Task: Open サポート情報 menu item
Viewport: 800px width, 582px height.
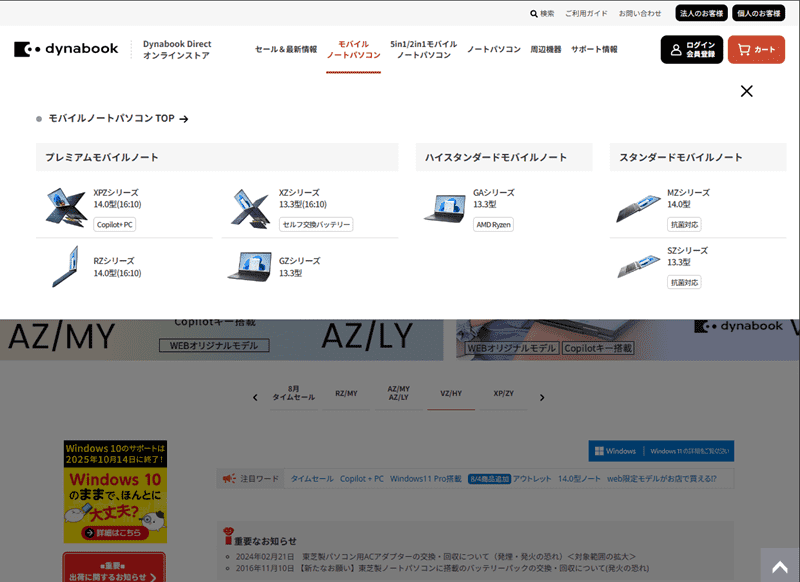Action: [x=594, y=49]
